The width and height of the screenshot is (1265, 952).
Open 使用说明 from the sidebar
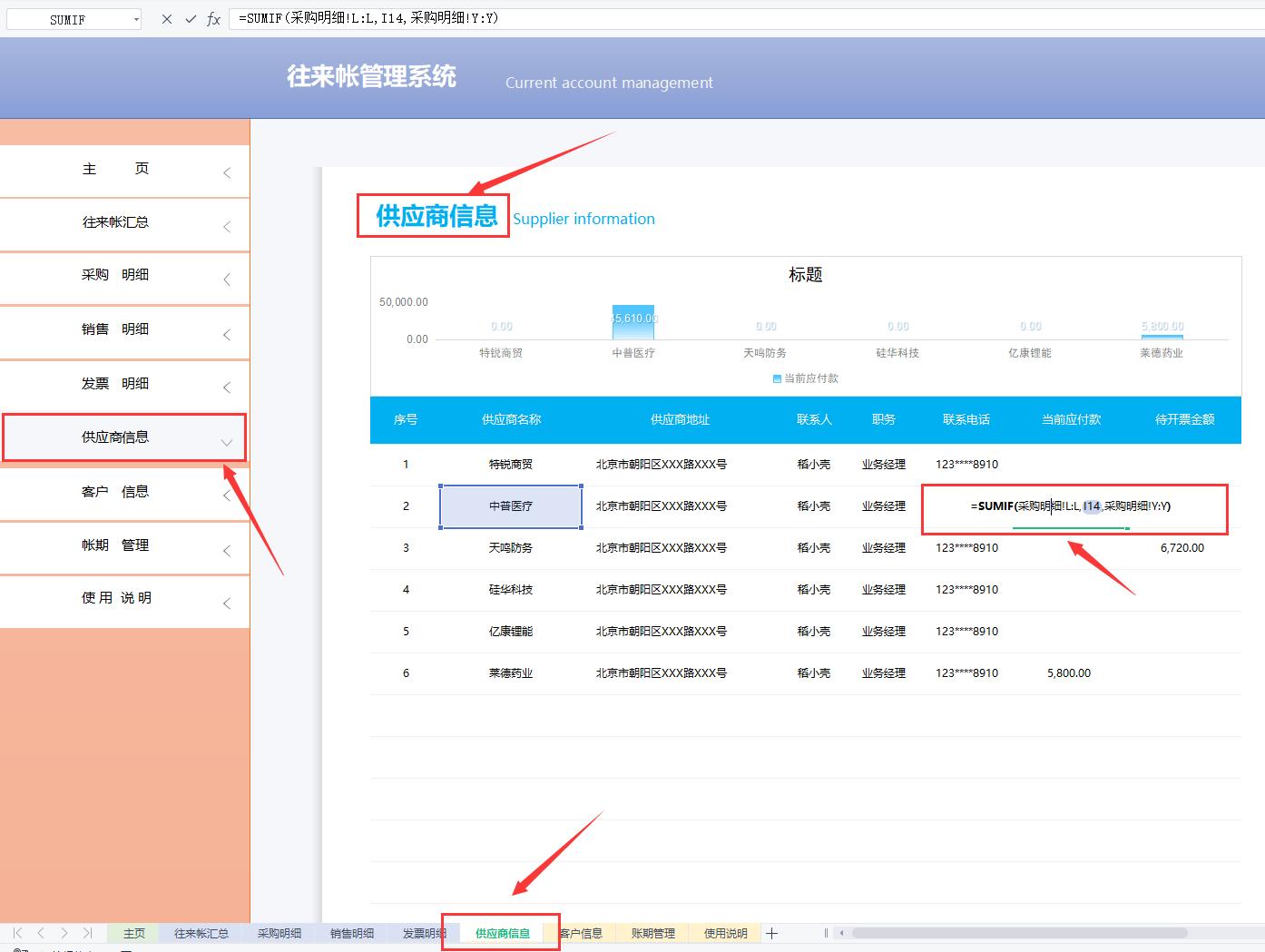[x=115, y=598]
